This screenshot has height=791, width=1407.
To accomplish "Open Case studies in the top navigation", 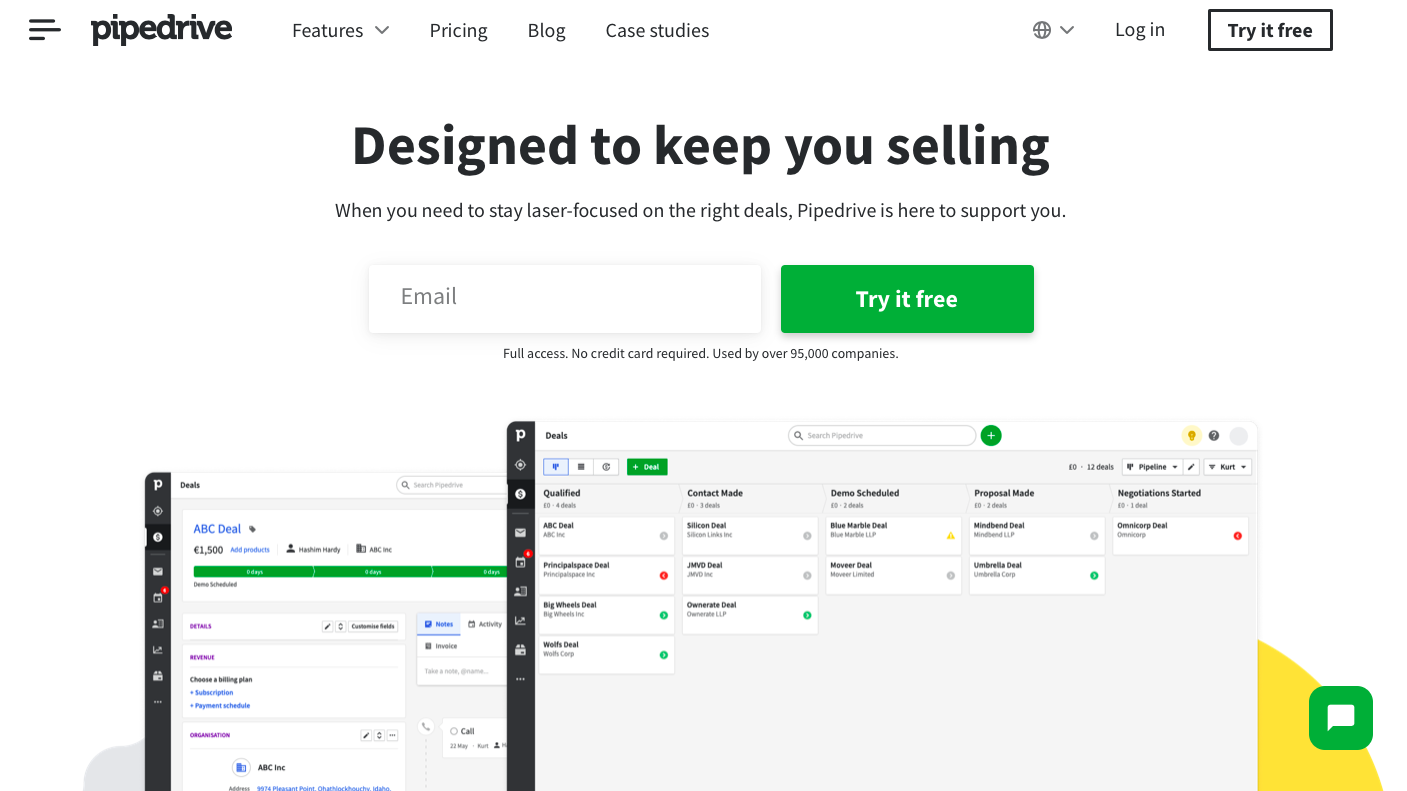I will 657,30.
